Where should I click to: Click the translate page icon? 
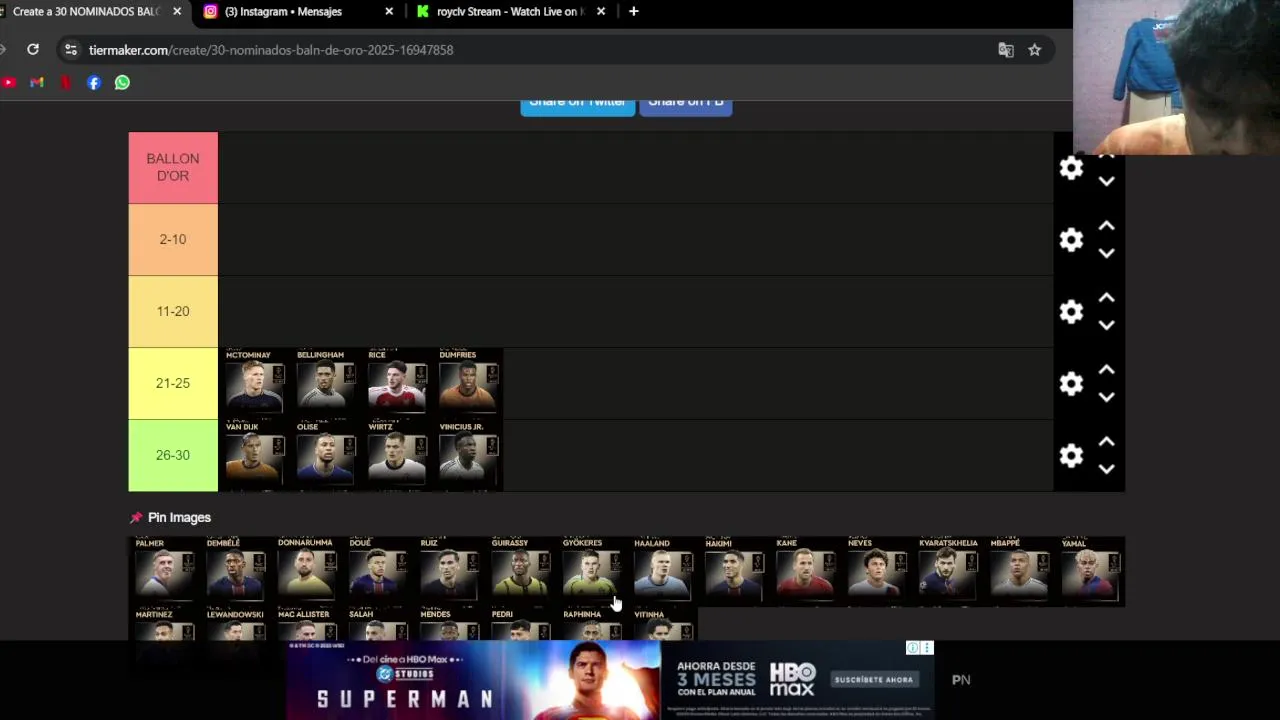click(1006, 50)
